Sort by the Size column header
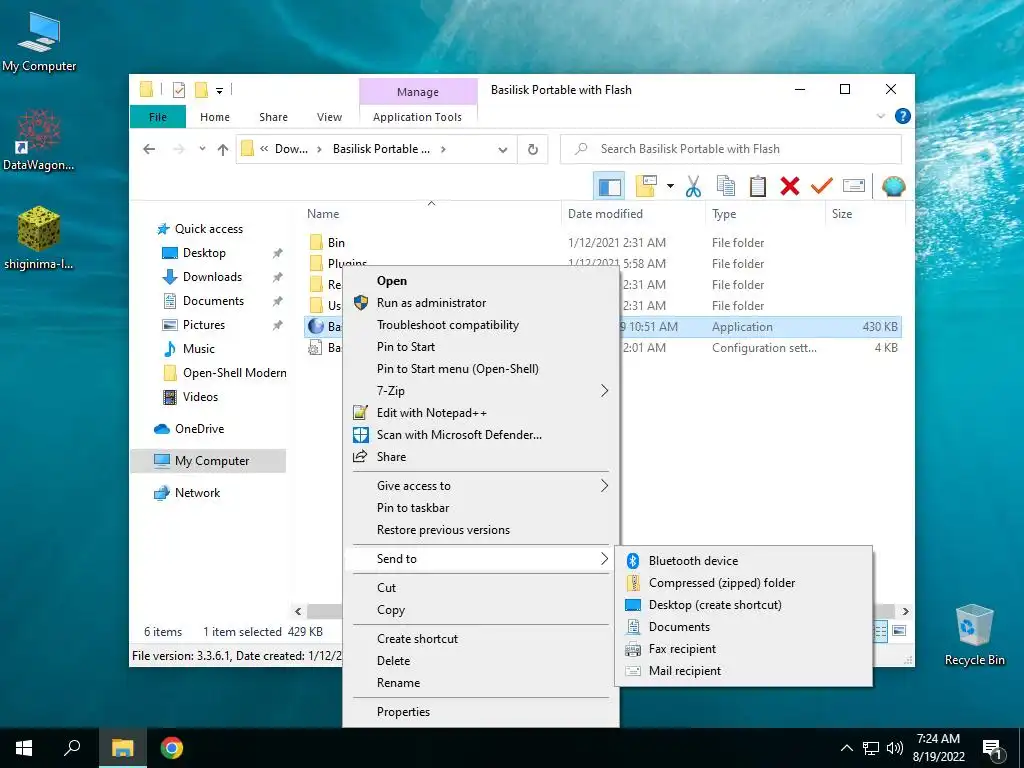The height and width of the screenshot is (768, 1024). 842,214
